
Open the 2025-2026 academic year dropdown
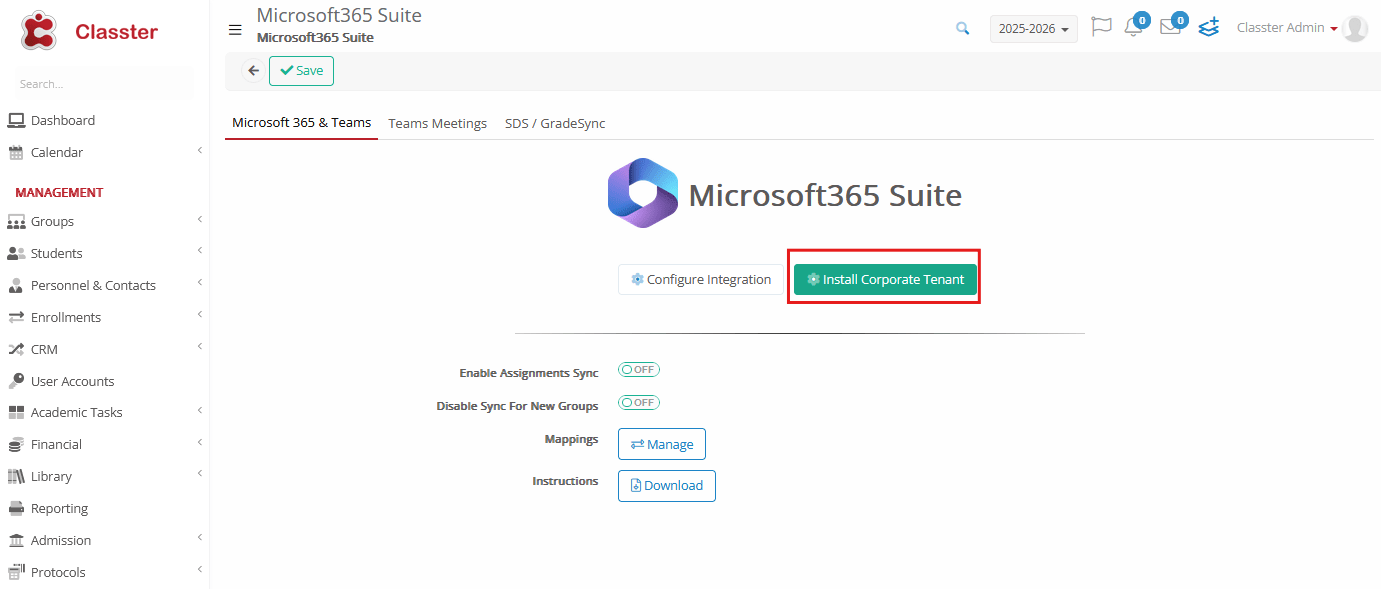(1034, 29)
